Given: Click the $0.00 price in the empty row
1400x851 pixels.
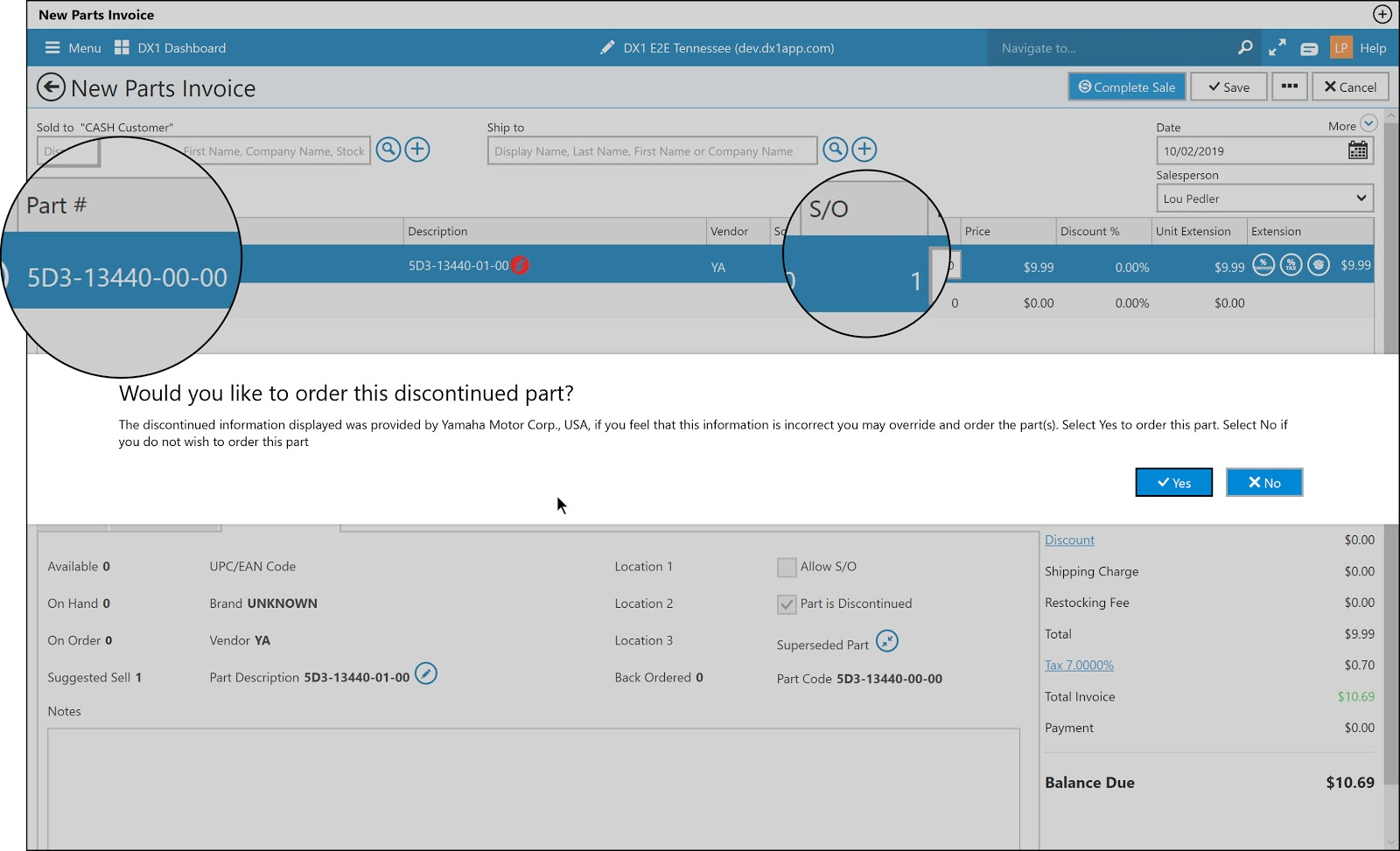Looking at the screenshot, I should tap(1039, 303).
